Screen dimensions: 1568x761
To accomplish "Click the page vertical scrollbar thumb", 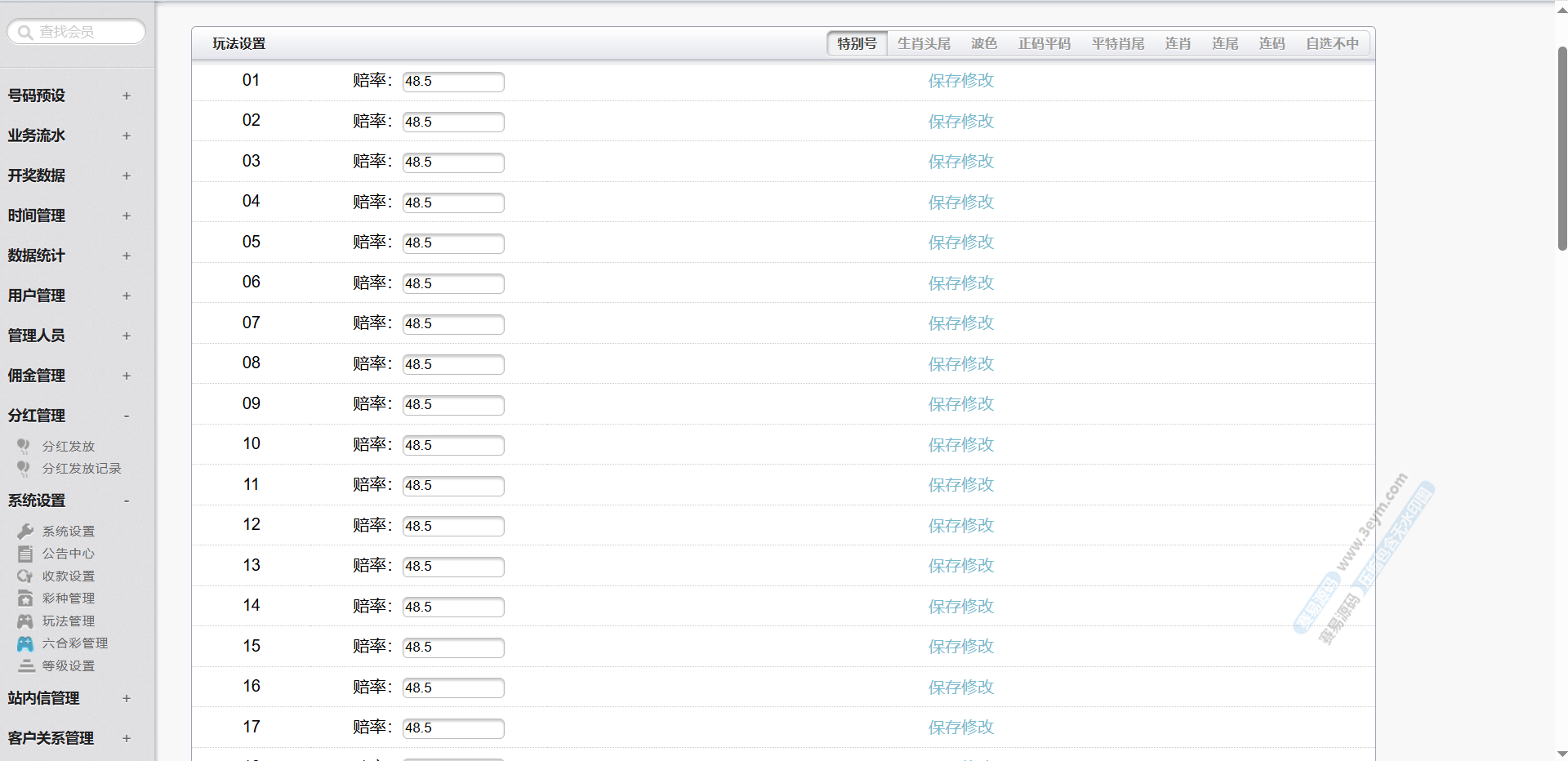I will click(x=1561, y=147).
